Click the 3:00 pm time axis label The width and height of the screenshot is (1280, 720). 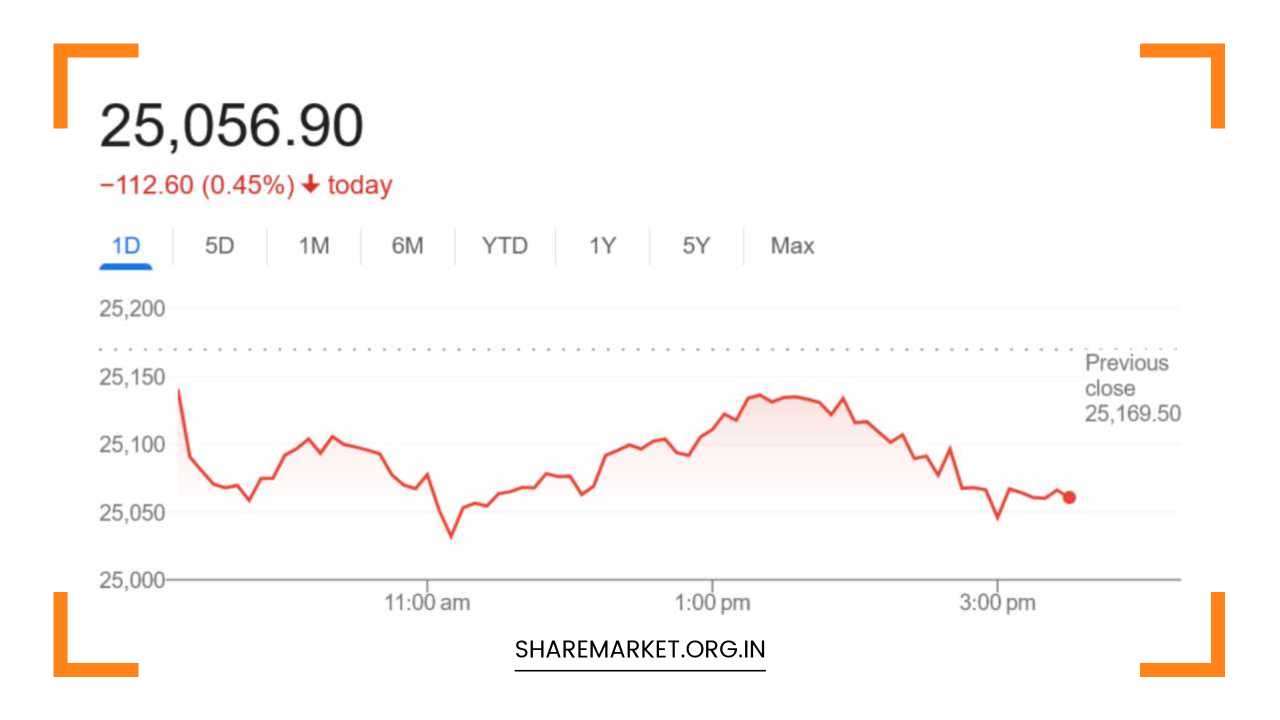997,603
